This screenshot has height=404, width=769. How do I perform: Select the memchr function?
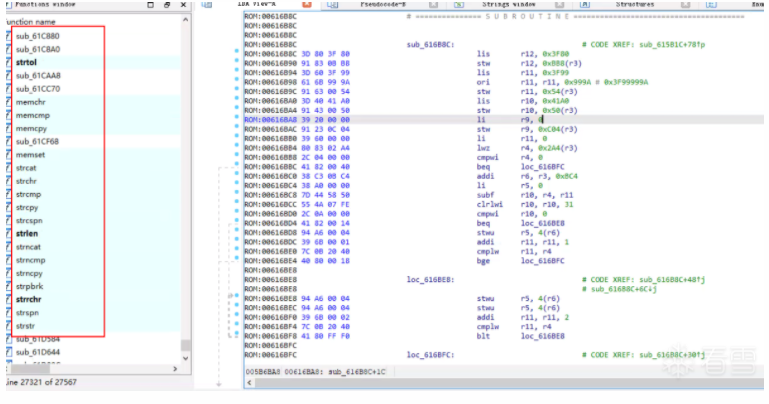click(x=30, y=102)
